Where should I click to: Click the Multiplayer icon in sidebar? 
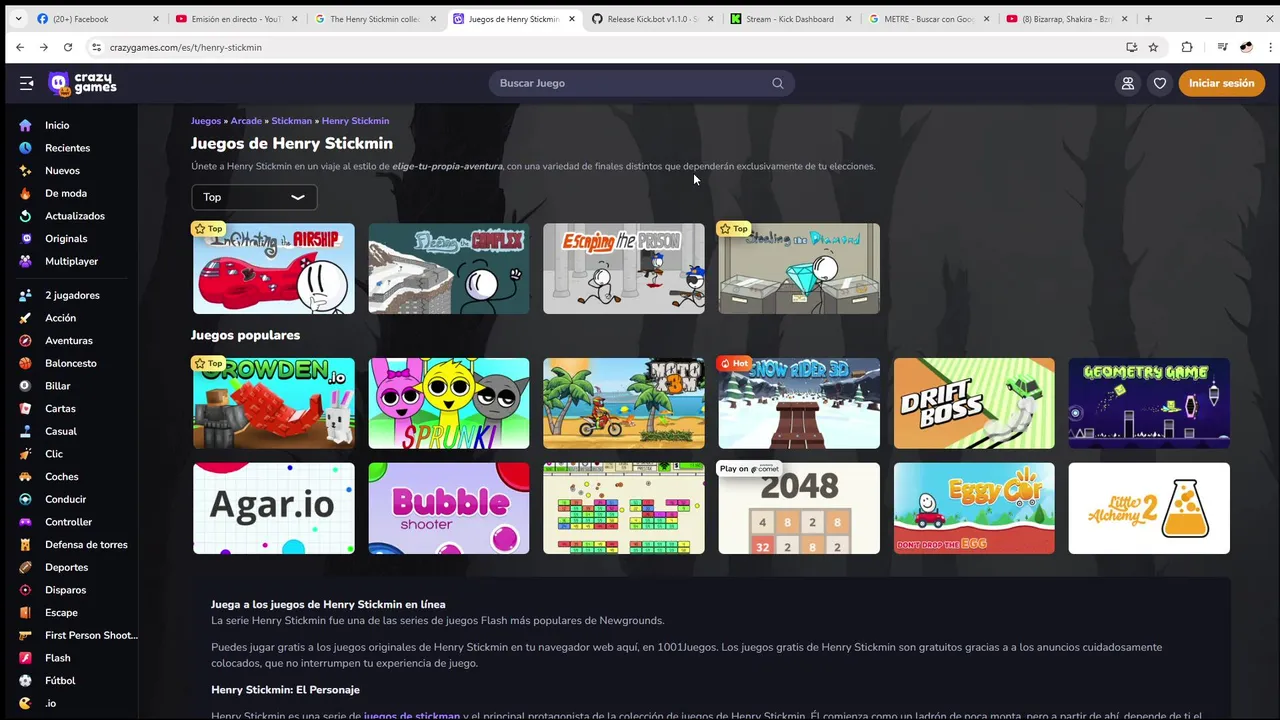(25, 261)
